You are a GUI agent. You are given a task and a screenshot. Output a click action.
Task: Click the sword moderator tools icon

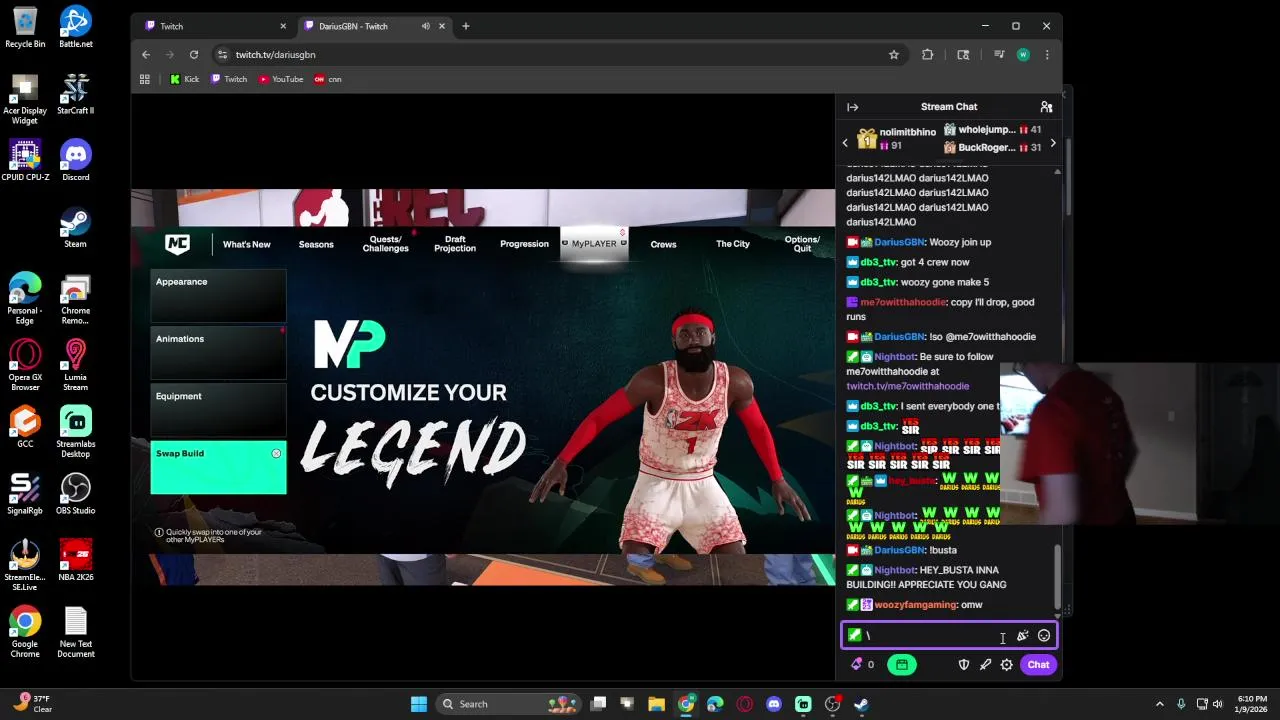click(x=985, y=665)
